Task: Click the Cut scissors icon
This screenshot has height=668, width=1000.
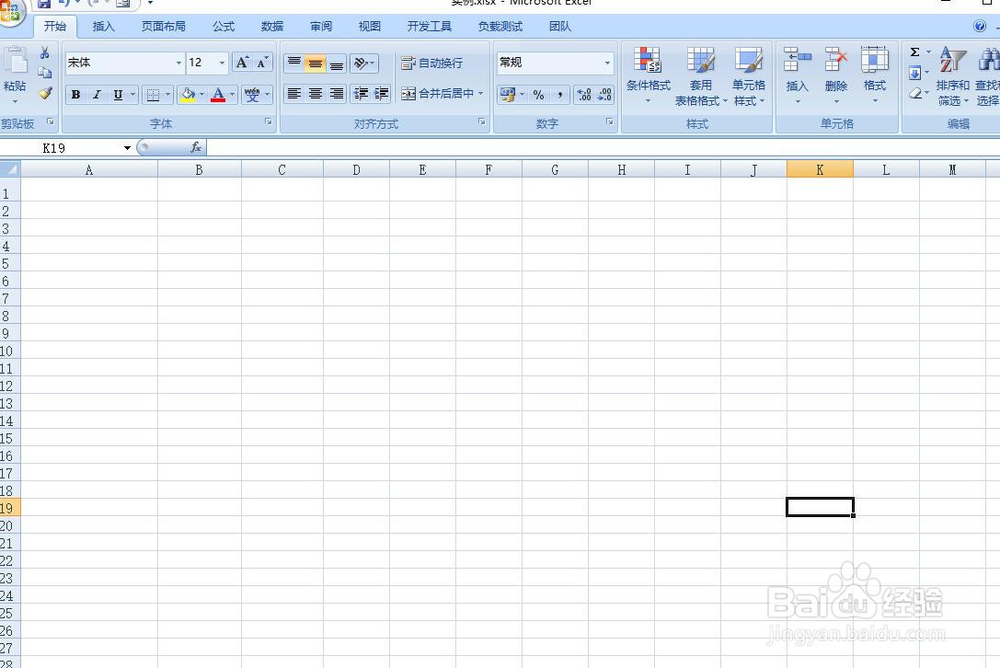Action: (45, 53)
